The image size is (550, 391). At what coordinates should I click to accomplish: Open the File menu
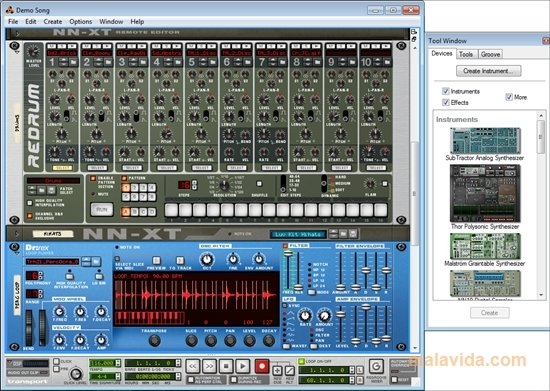(x=13, y=22)
